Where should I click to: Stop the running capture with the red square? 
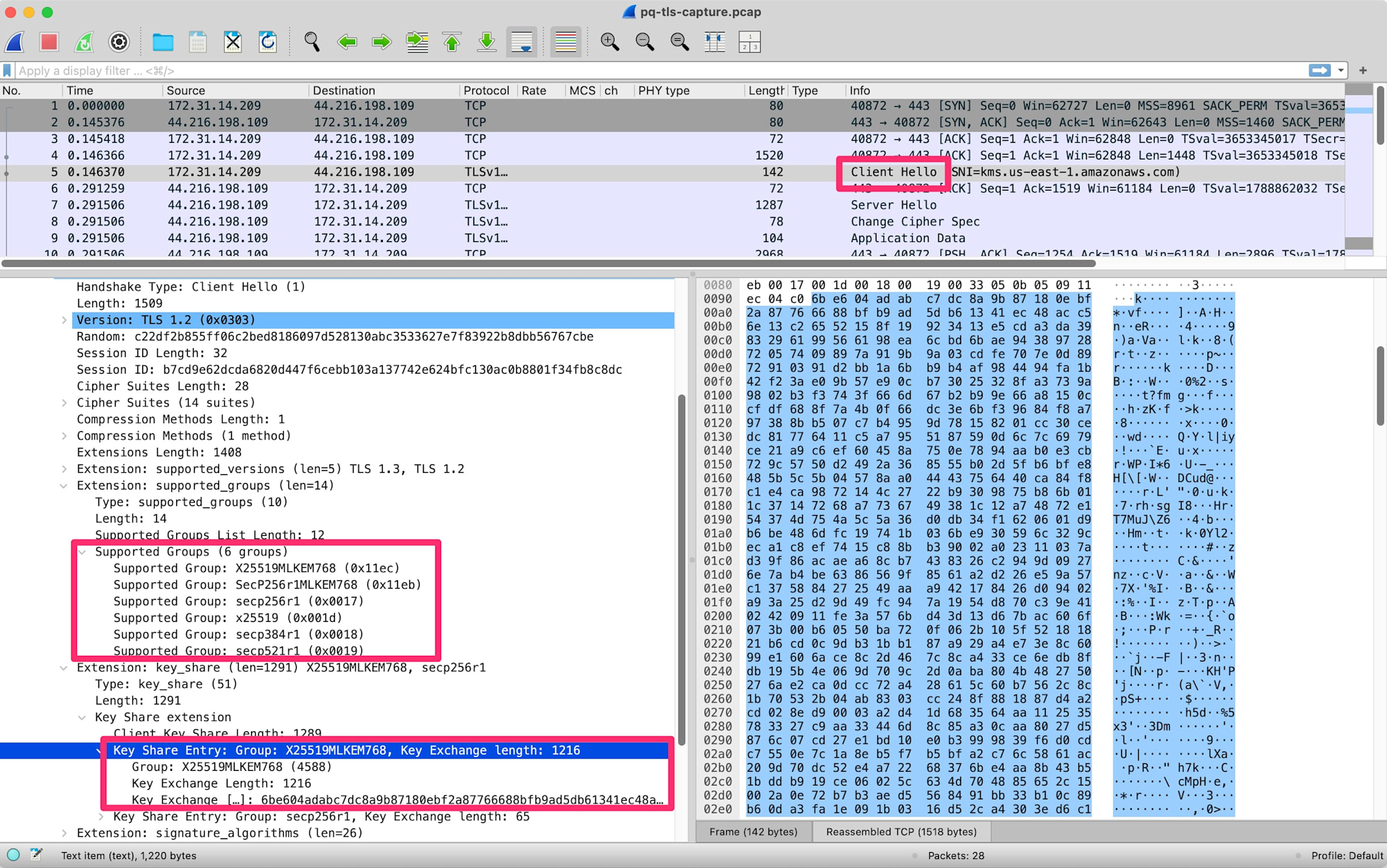click(49, 42)
